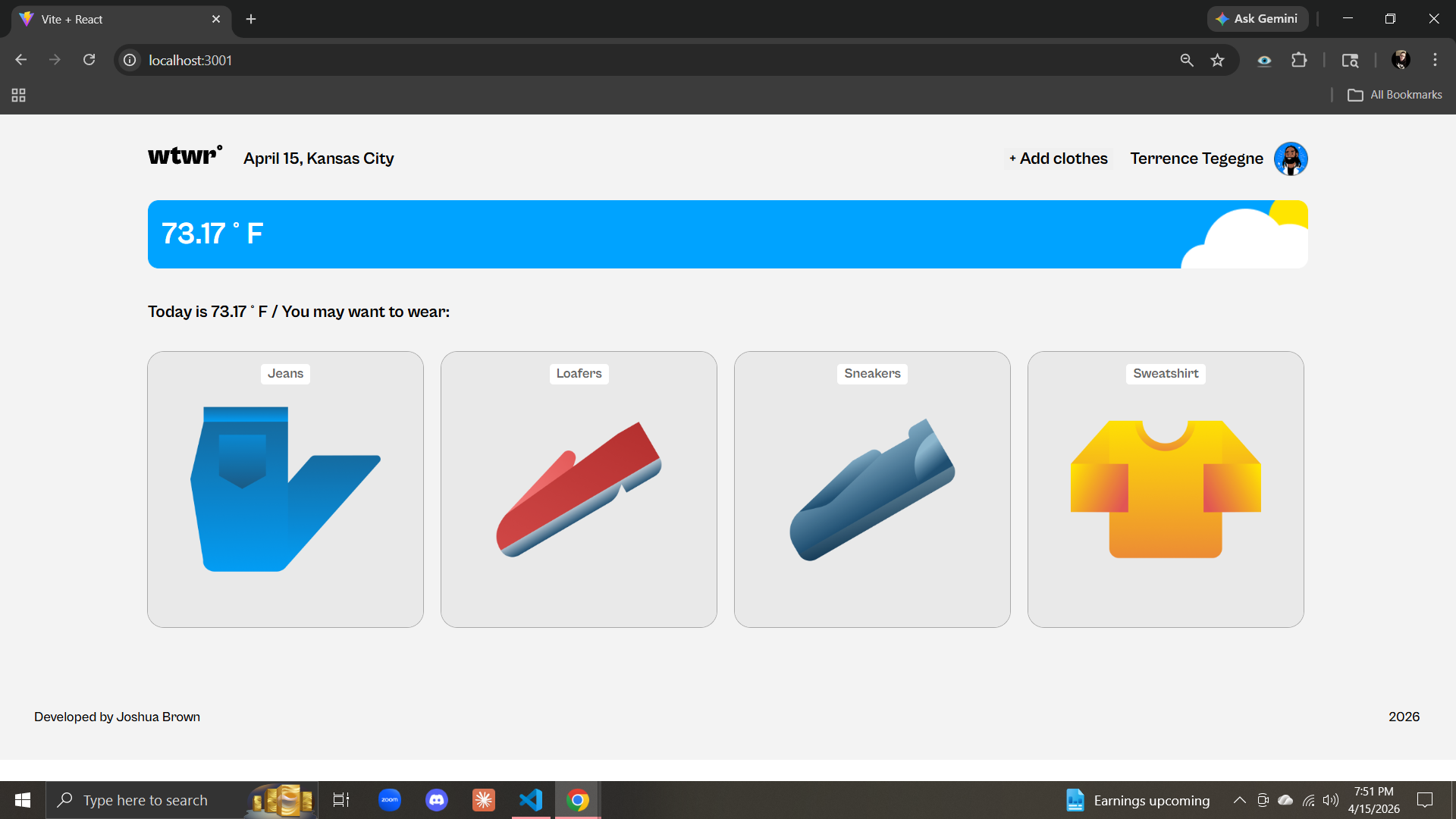Select the Sweatshirt item card

click(x=1166, y=489)
